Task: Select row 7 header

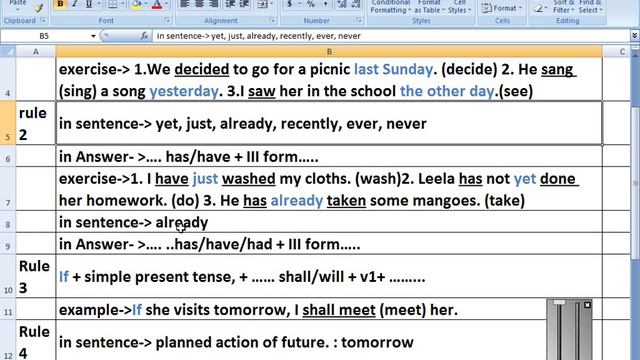Action: (8, 189)
